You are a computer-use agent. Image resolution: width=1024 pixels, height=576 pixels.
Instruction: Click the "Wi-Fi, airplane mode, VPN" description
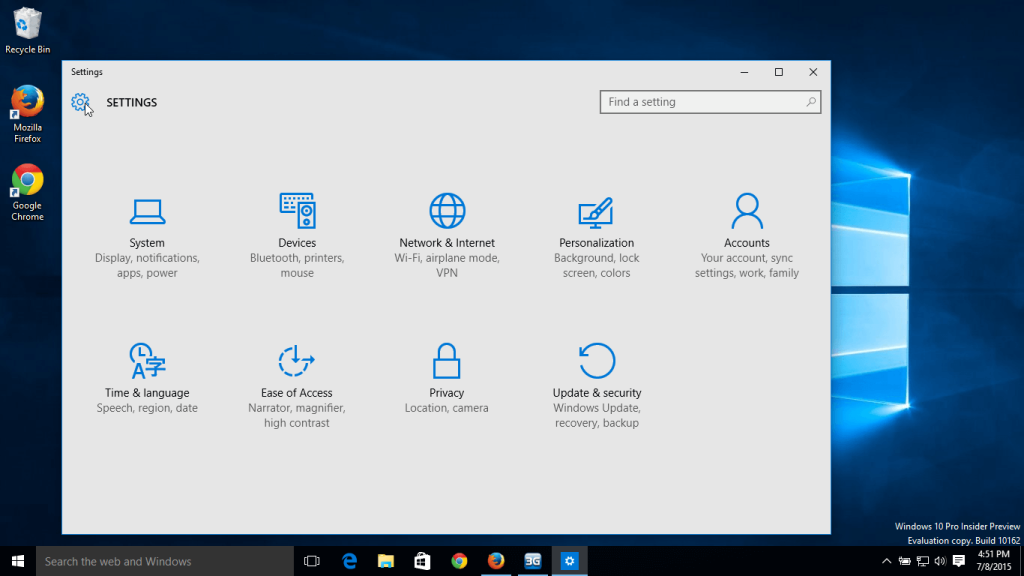pos(447,265)
